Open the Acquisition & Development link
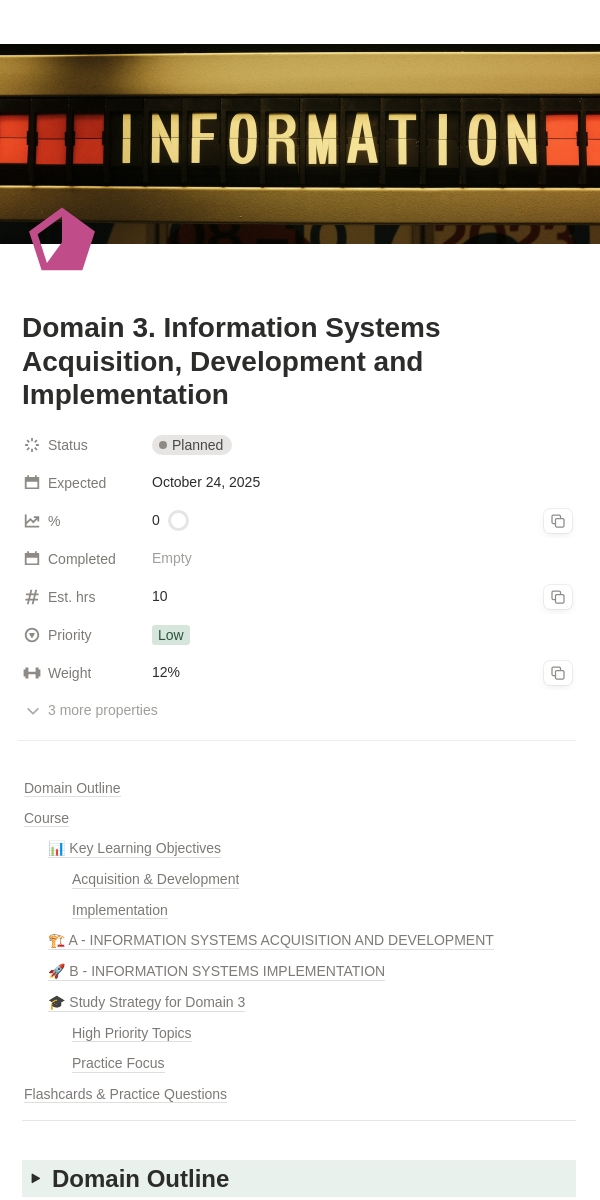This screenshot has width=600, height=1200. coord(155,879)
